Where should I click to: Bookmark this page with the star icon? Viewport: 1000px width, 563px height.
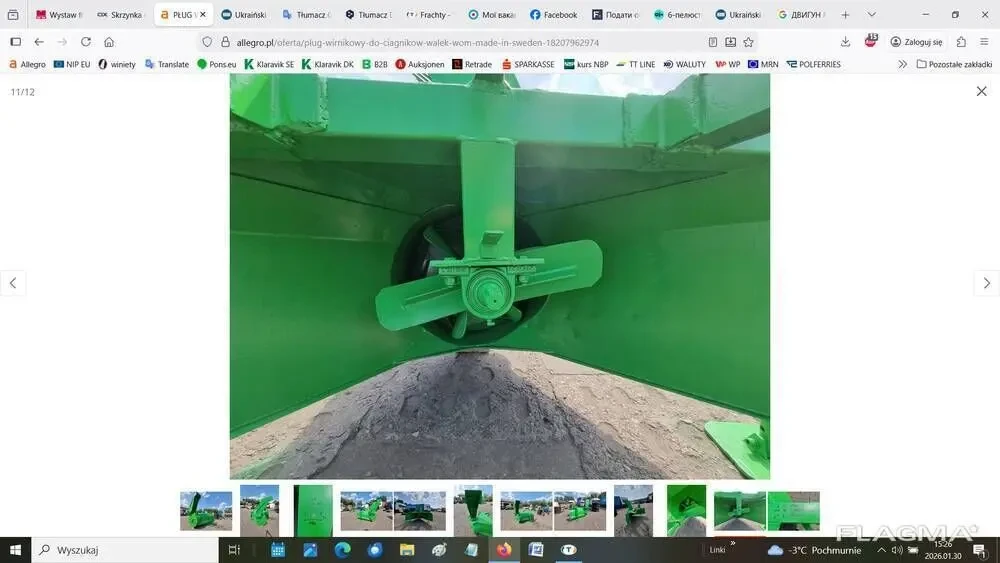pos(748,42)
